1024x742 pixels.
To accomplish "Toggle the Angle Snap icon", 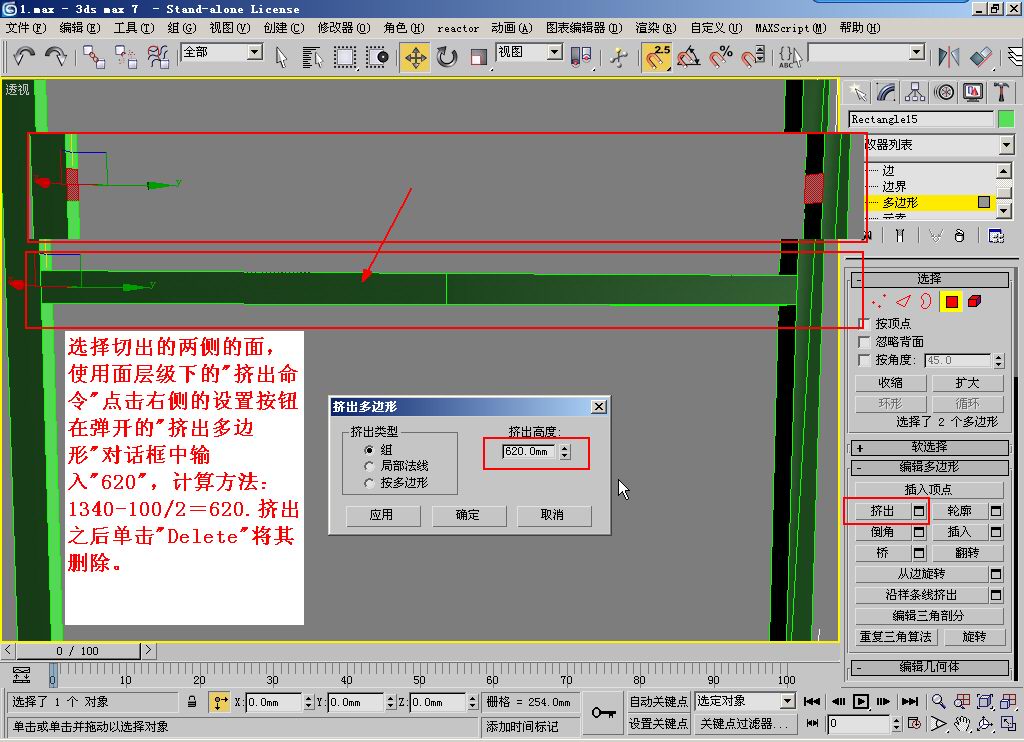I will pyautogui.click(x=688, y=57).
